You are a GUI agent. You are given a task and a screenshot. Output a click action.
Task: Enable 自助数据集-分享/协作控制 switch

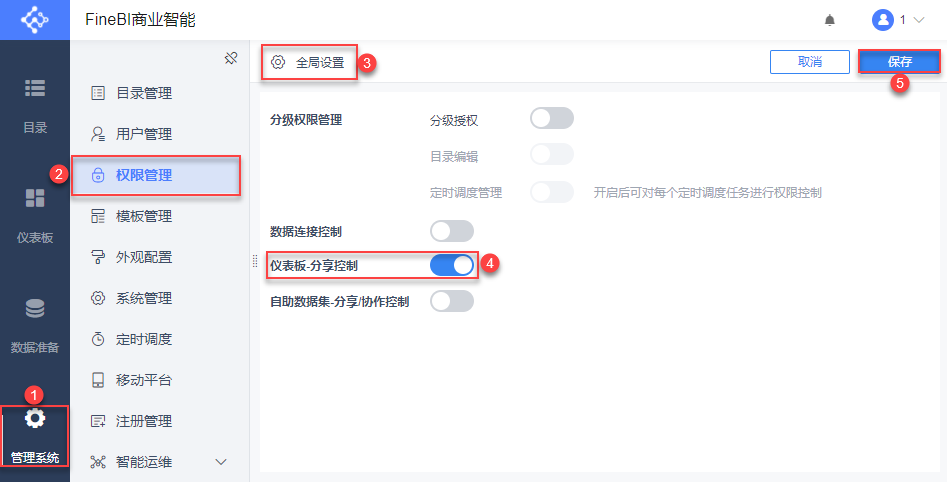point(451,300)
